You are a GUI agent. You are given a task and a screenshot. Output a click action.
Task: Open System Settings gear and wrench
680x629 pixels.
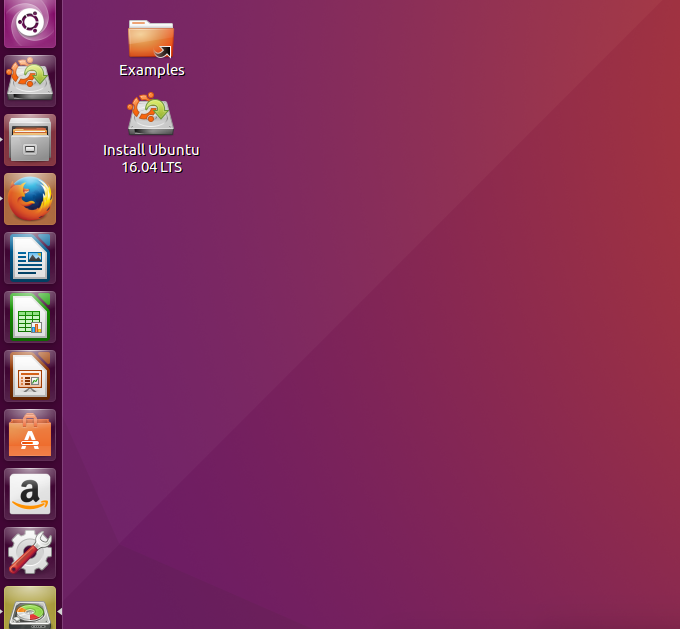click(30, 553)
